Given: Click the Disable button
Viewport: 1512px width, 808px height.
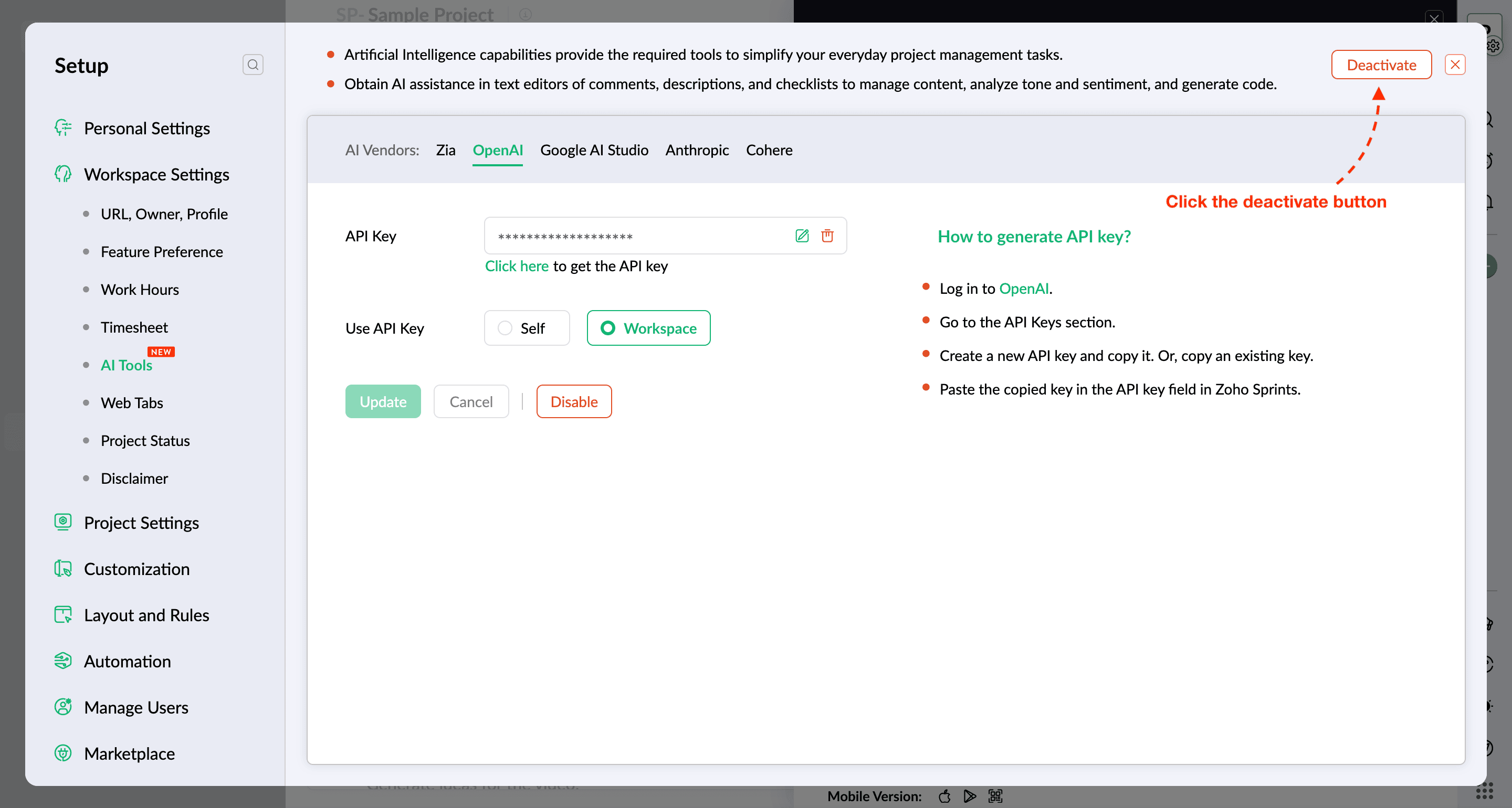Looking at the screenshot, I should point(573,401).
